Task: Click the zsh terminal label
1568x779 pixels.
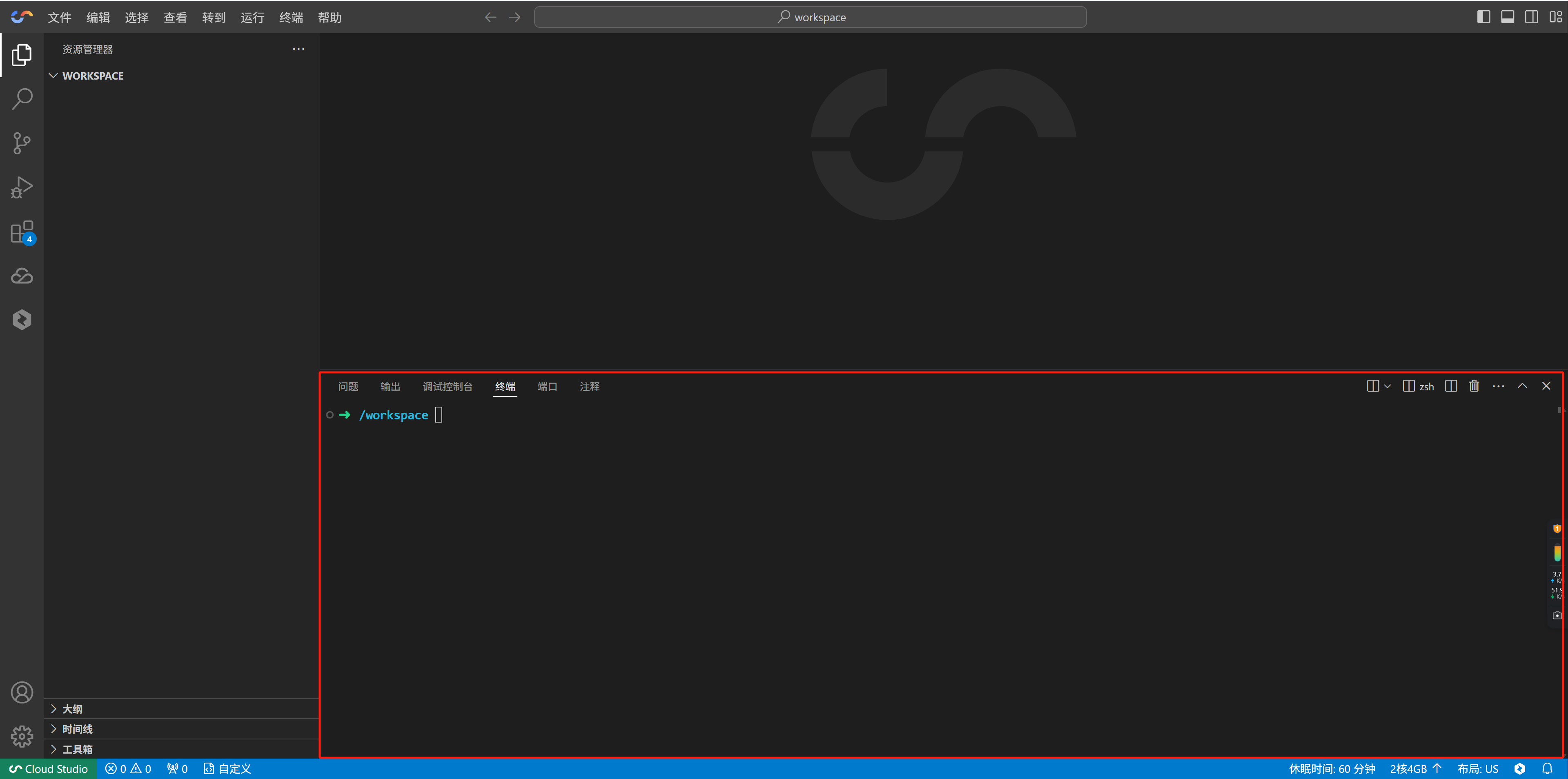Action: point(1418,387)
